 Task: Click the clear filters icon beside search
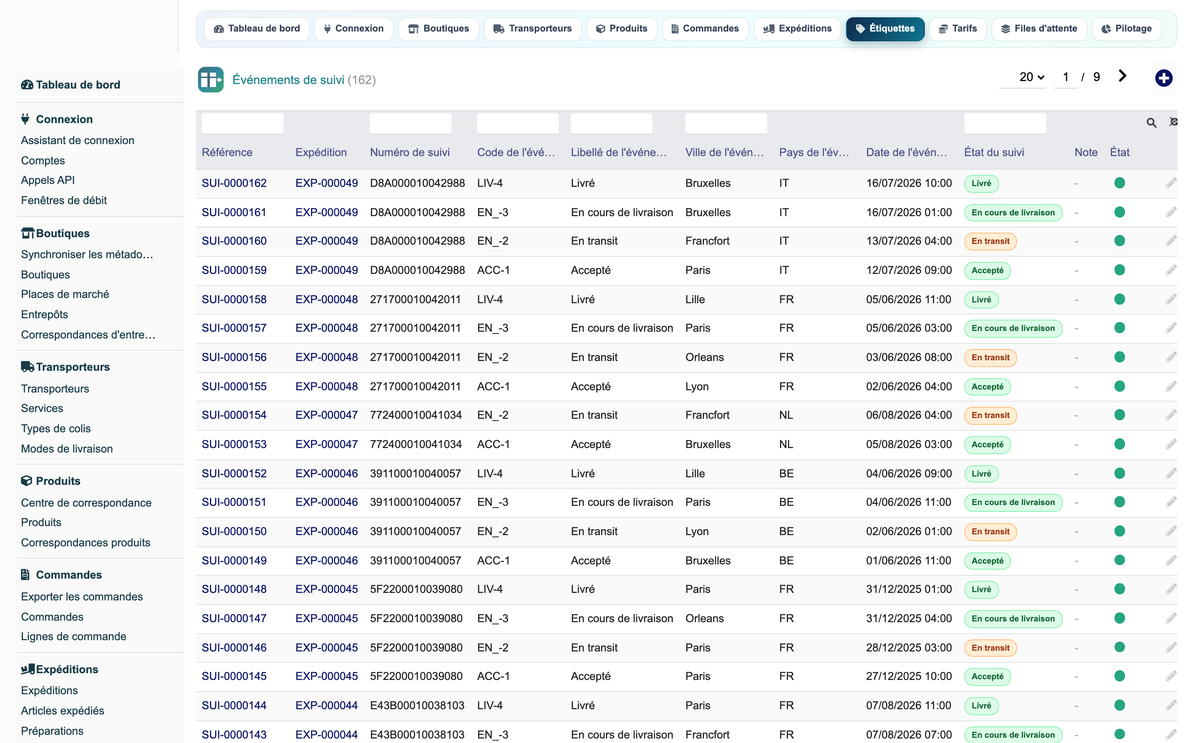1174,123
